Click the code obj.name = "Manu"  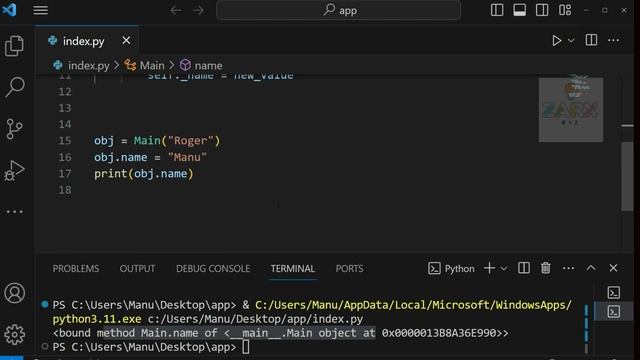click(x=150, y=157)
